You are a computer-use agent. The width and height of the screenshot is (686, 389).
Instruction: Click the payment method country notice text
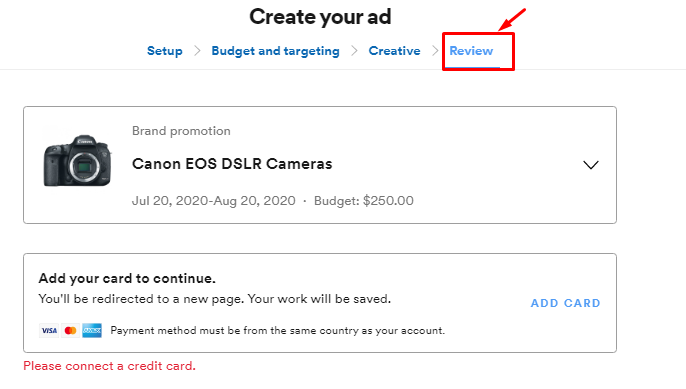(277, 330)
